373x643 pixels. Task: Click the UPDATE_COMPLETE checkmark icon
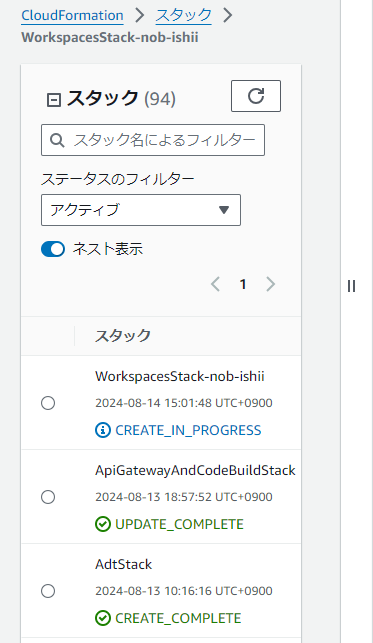102,524
